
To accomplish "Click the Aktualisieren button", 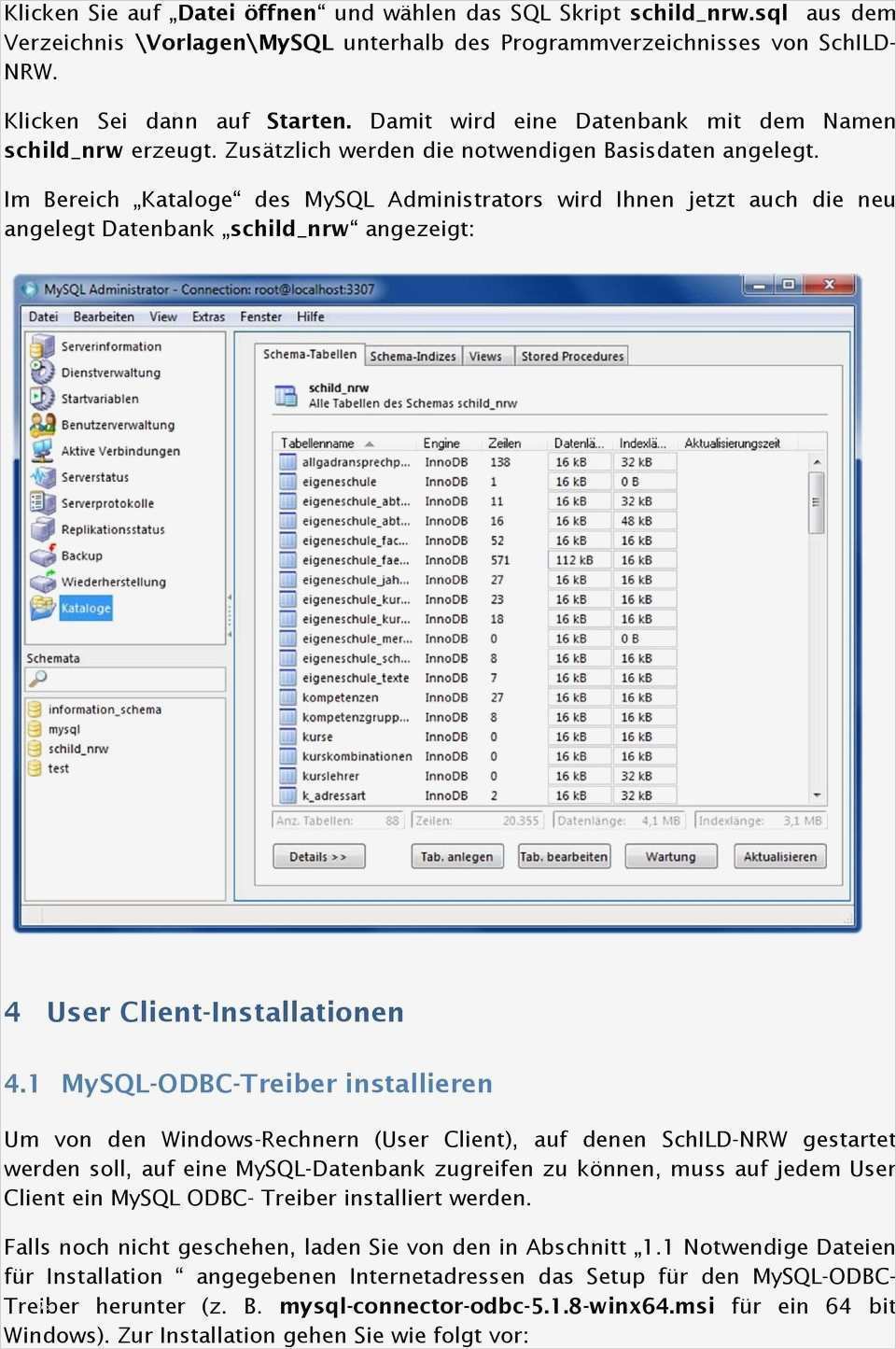I will (780, 857).
